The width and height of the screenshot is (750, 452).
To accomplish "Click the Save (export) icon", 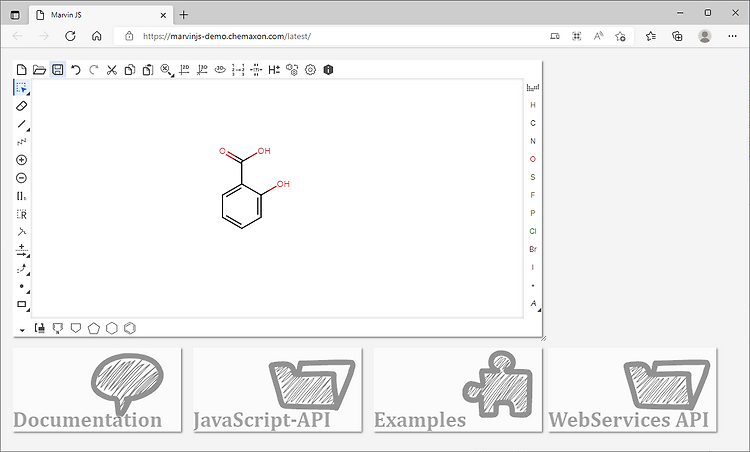I will pyautogui.click(x=57, y=70).
